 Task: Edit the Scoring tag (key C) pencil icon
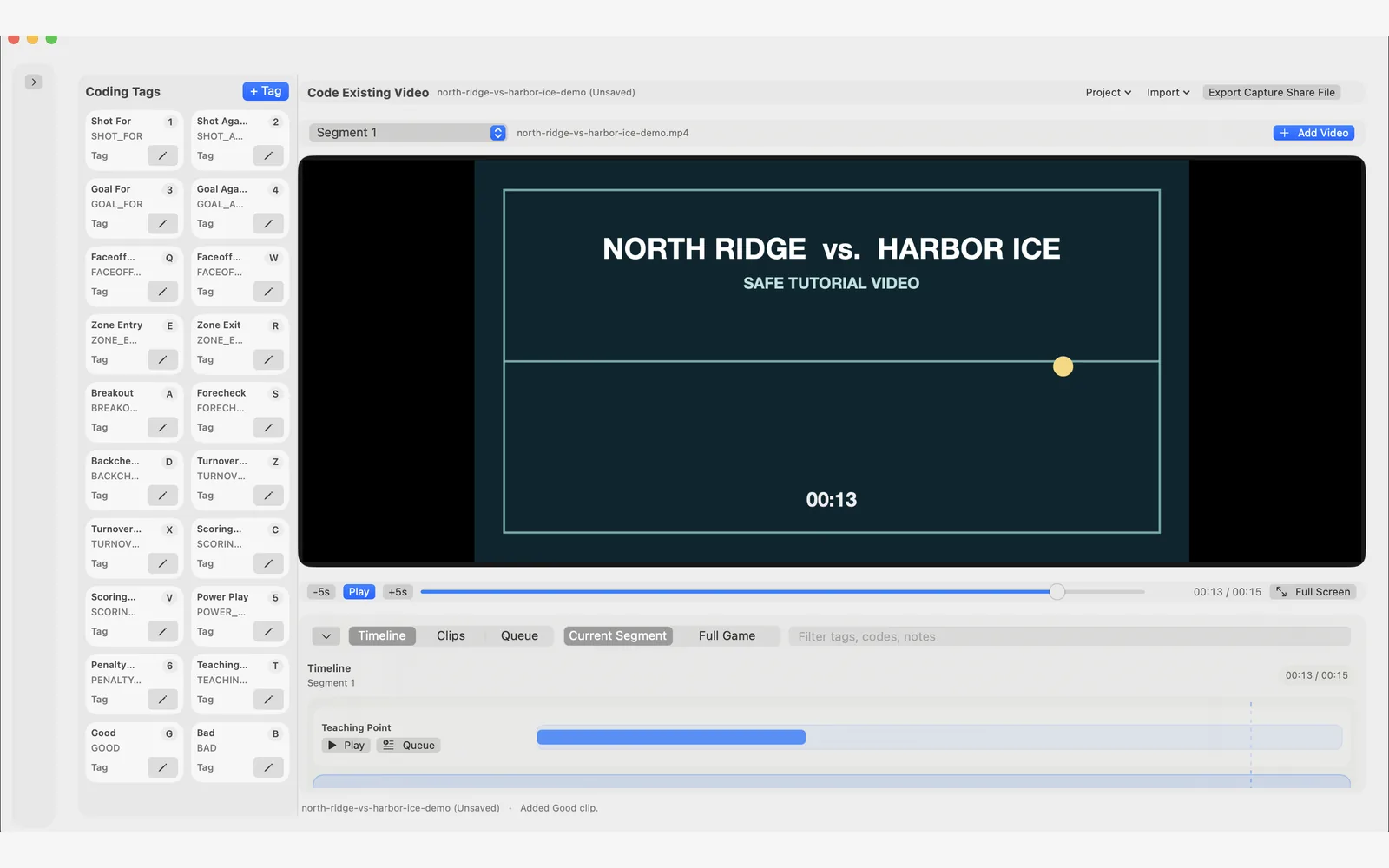[x=268, y=563]
